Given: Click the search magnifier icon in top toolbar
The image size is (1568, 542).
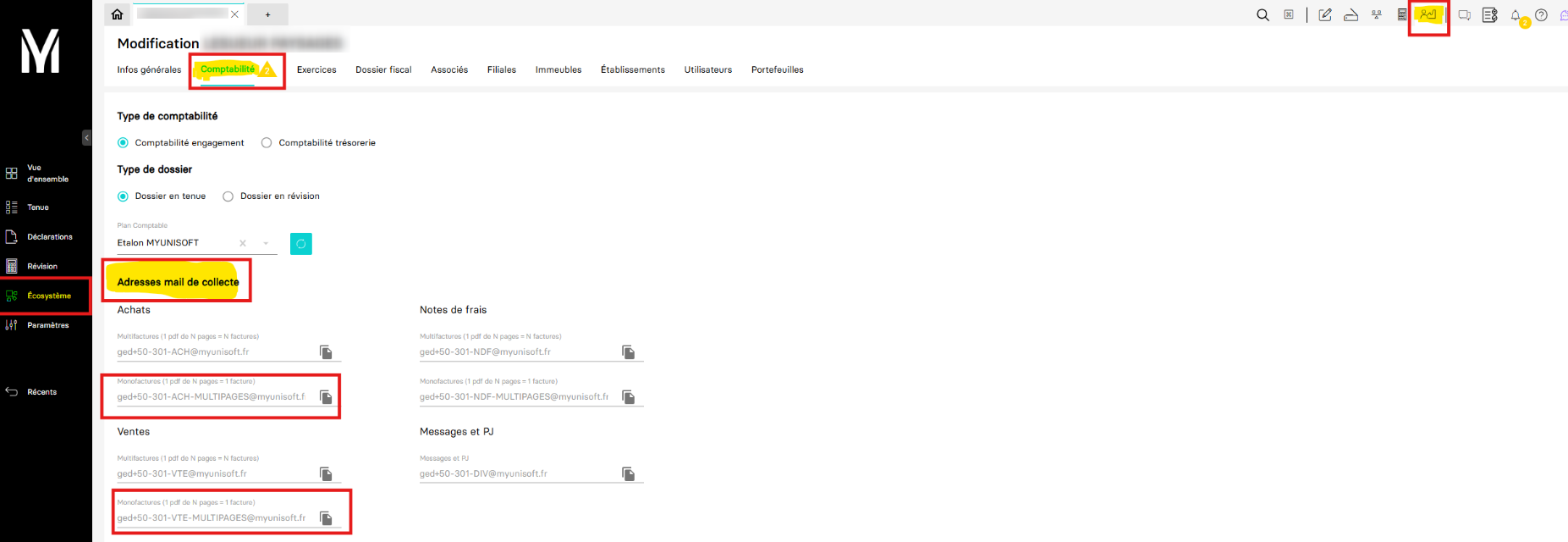Looking at the screenshot, I should coord(1263,15).
